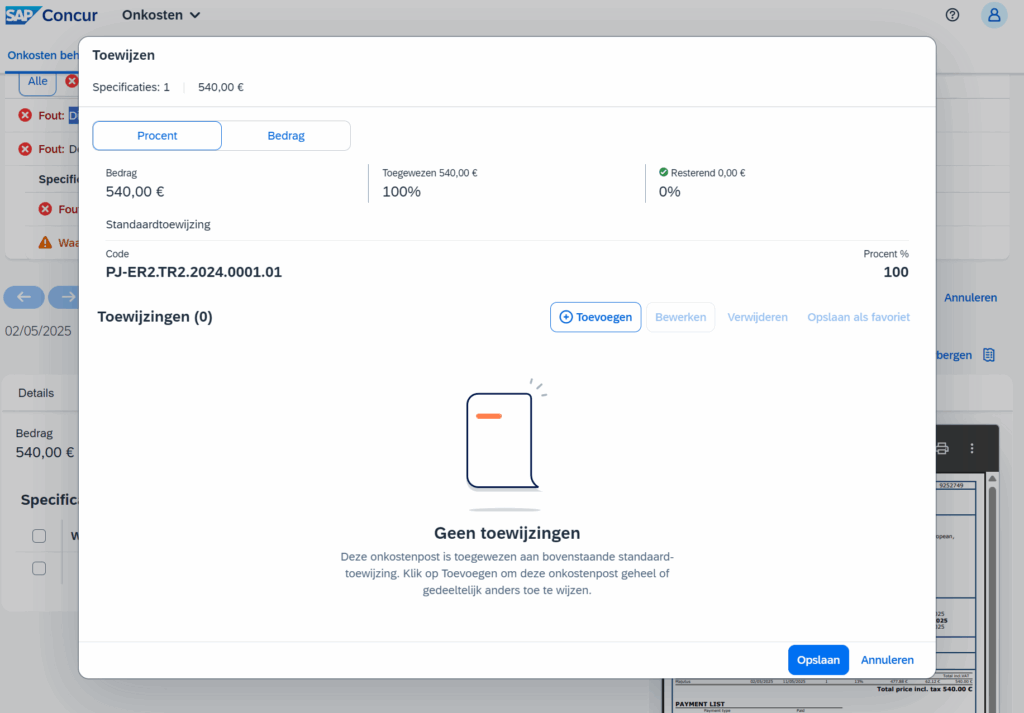Screen dimensions: 1024x713
Task: Click the Resterend 0% value
Action: pyautogui.click(x=669, y=192)
